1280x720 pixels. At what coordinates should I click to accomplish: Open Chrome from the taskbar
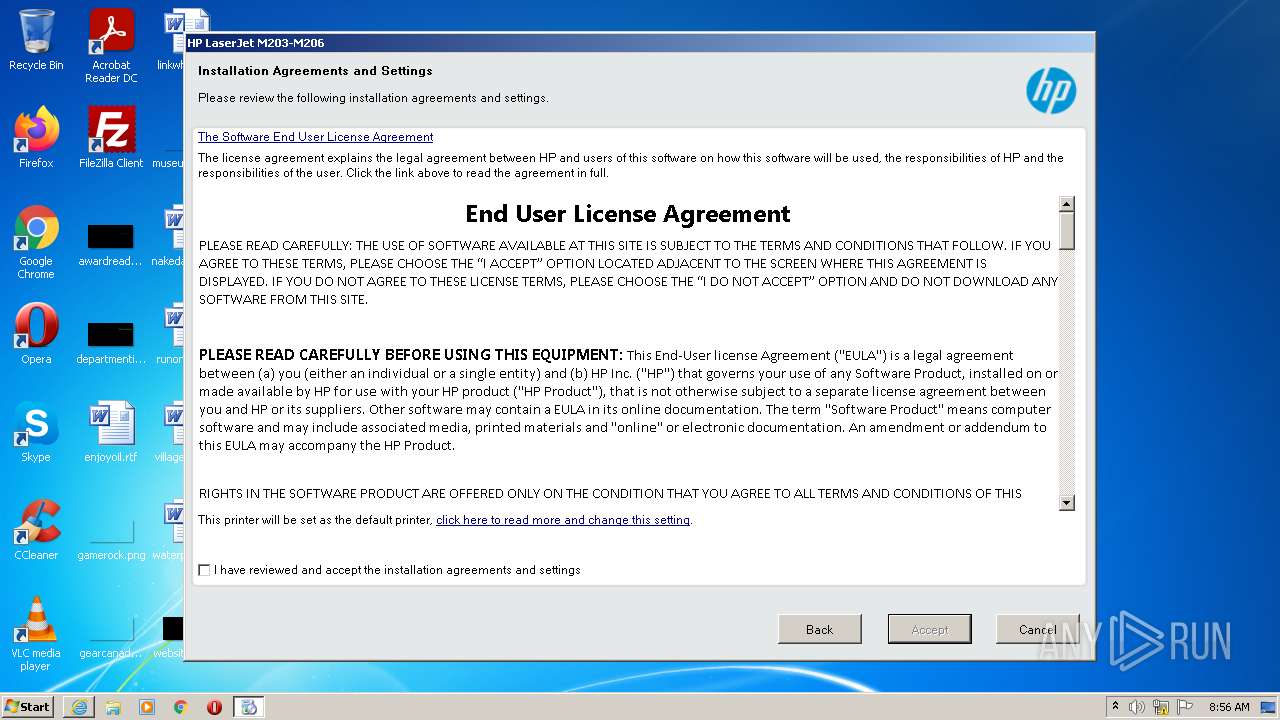point(181,707)
